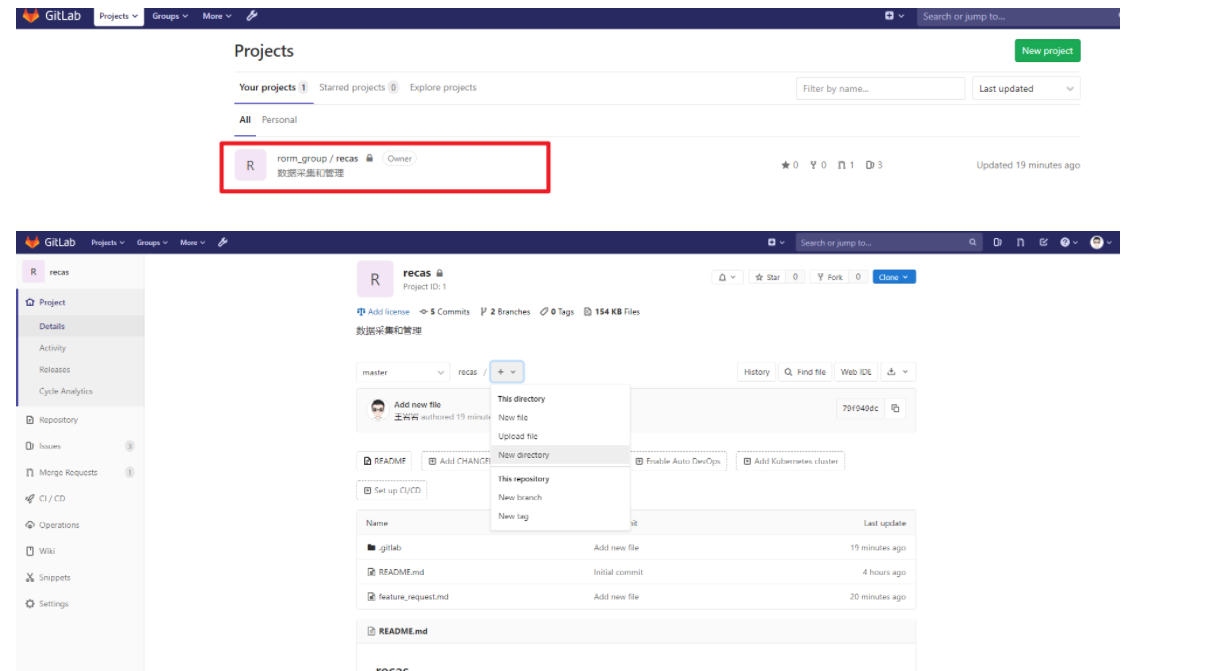
Task: Switch to the Explore projects tab
Action: point(443,88)
